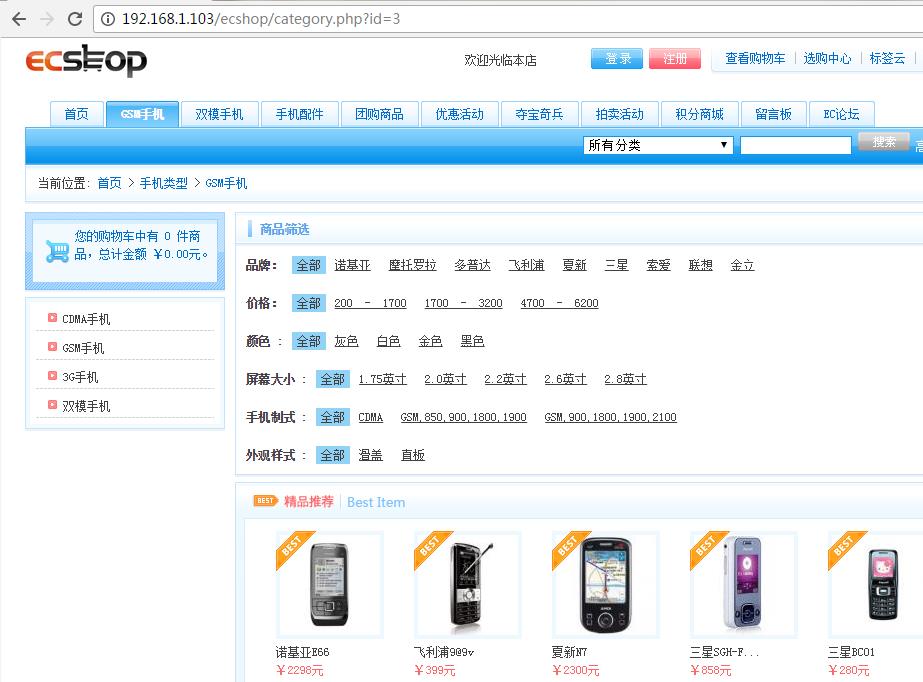923x682 pixels.
Task: Select 全部 in the 价格 filter row
Action: click(x=308, y=303)
